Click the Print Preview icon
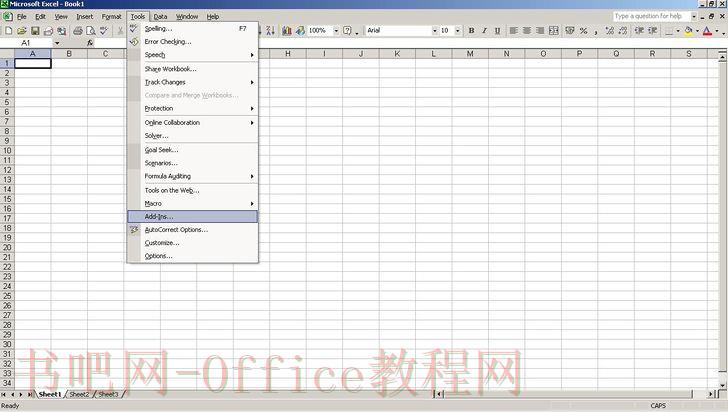 91,31
